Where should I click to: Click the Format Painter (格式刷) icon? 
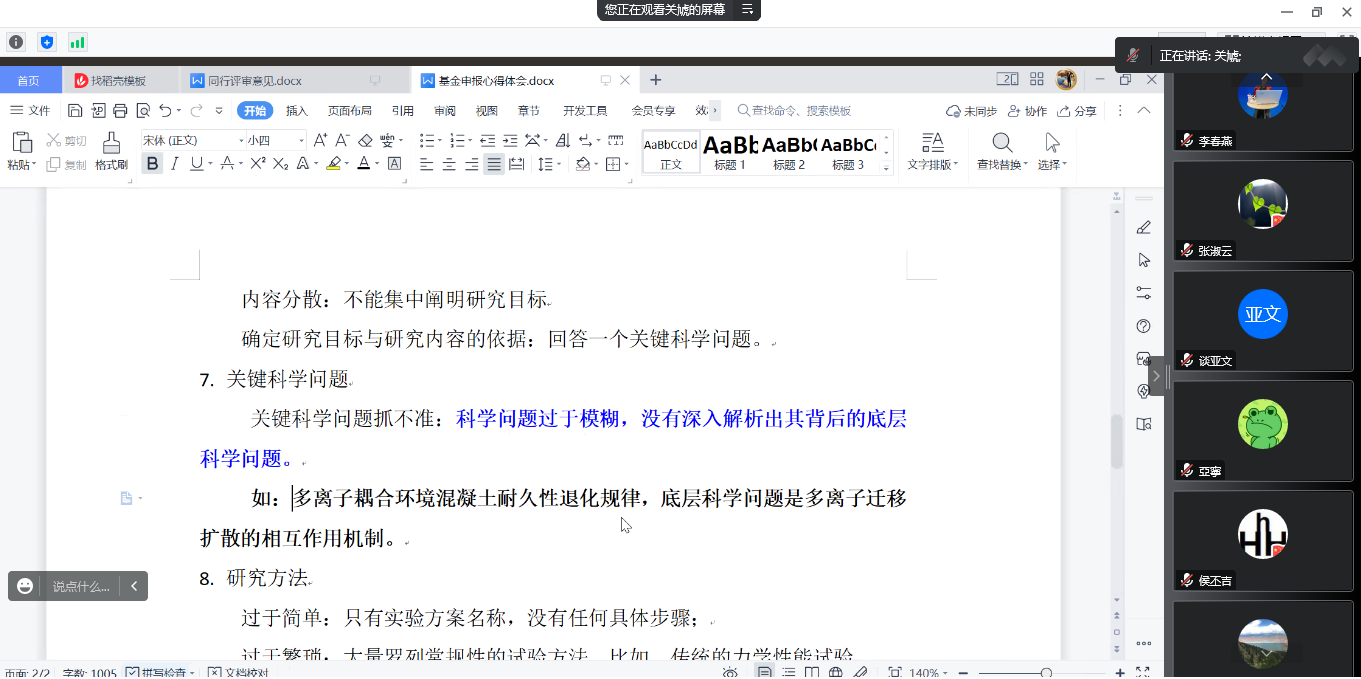point(111,150)
